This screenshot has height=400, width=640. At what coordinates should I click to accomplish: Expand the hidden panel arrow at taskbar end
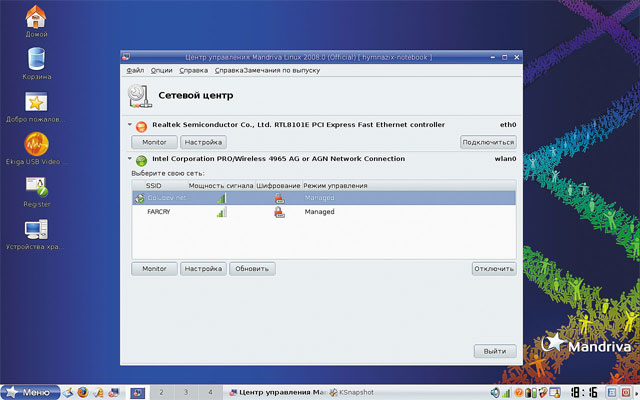pos(636,393)
